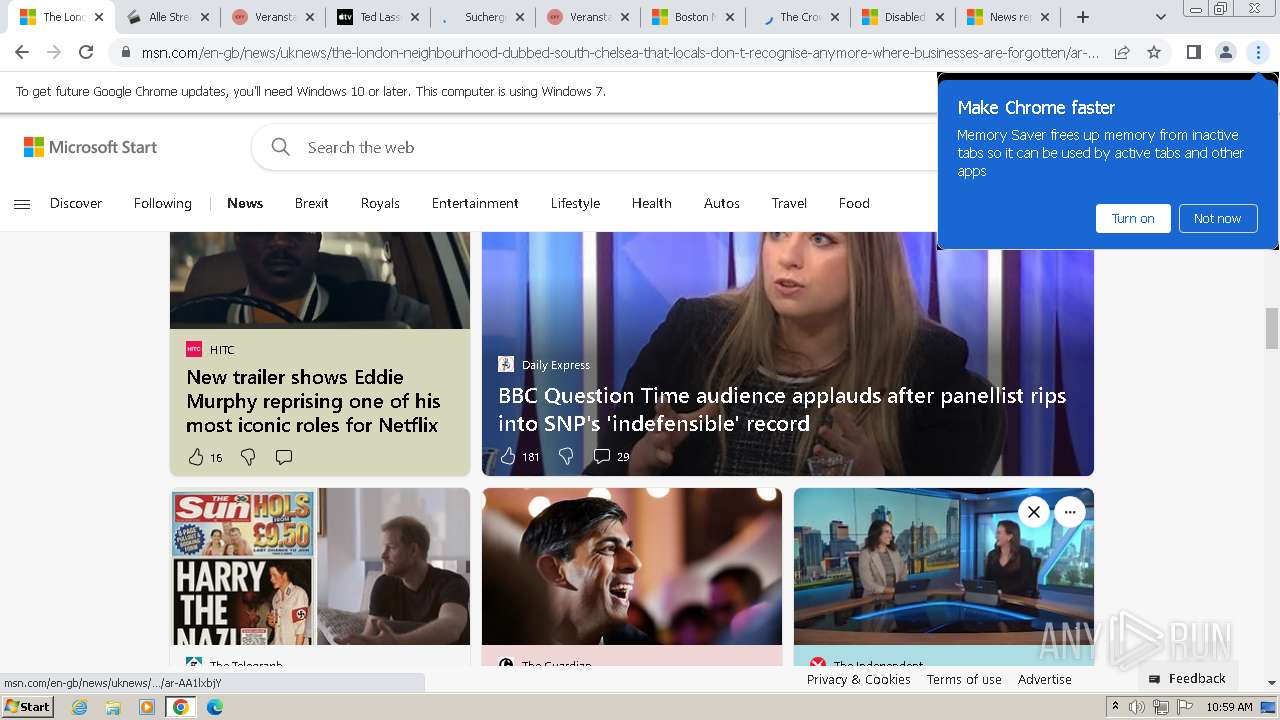Open the Health category
The image size is (1280, 720).
coord(651,203)
